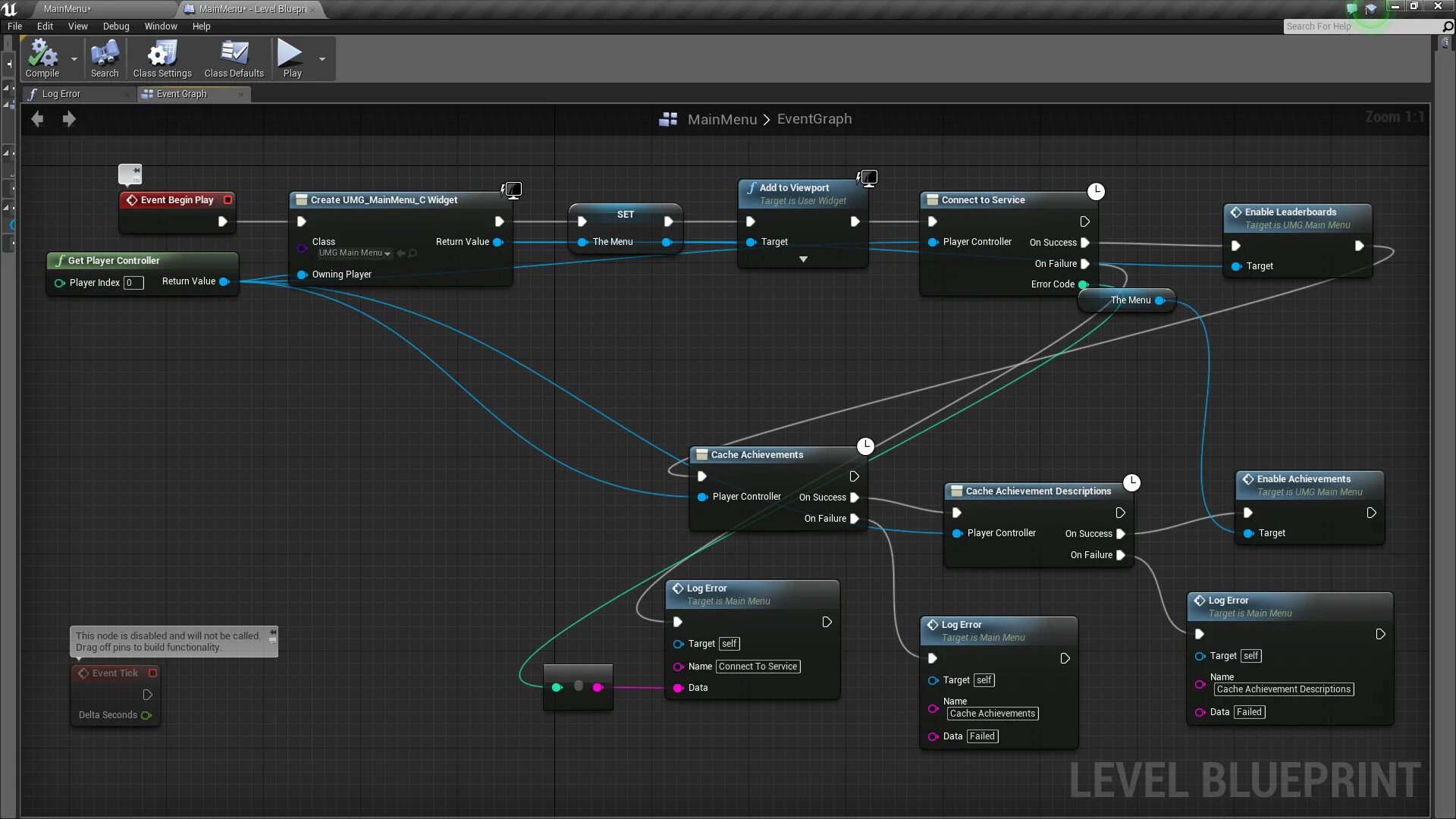Select the integer-to-string conversion node
1456x819 pixels.
coord(578,687)
